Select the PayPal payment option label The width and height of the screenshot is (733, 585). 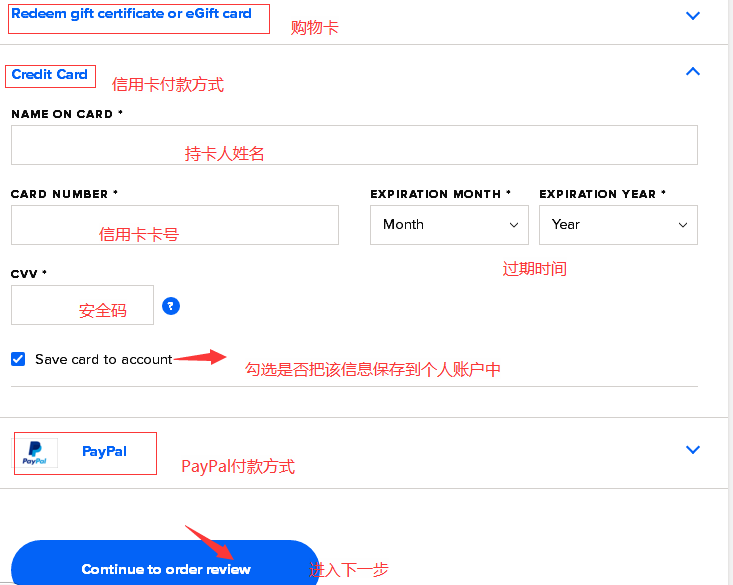[x=104, y=451]
